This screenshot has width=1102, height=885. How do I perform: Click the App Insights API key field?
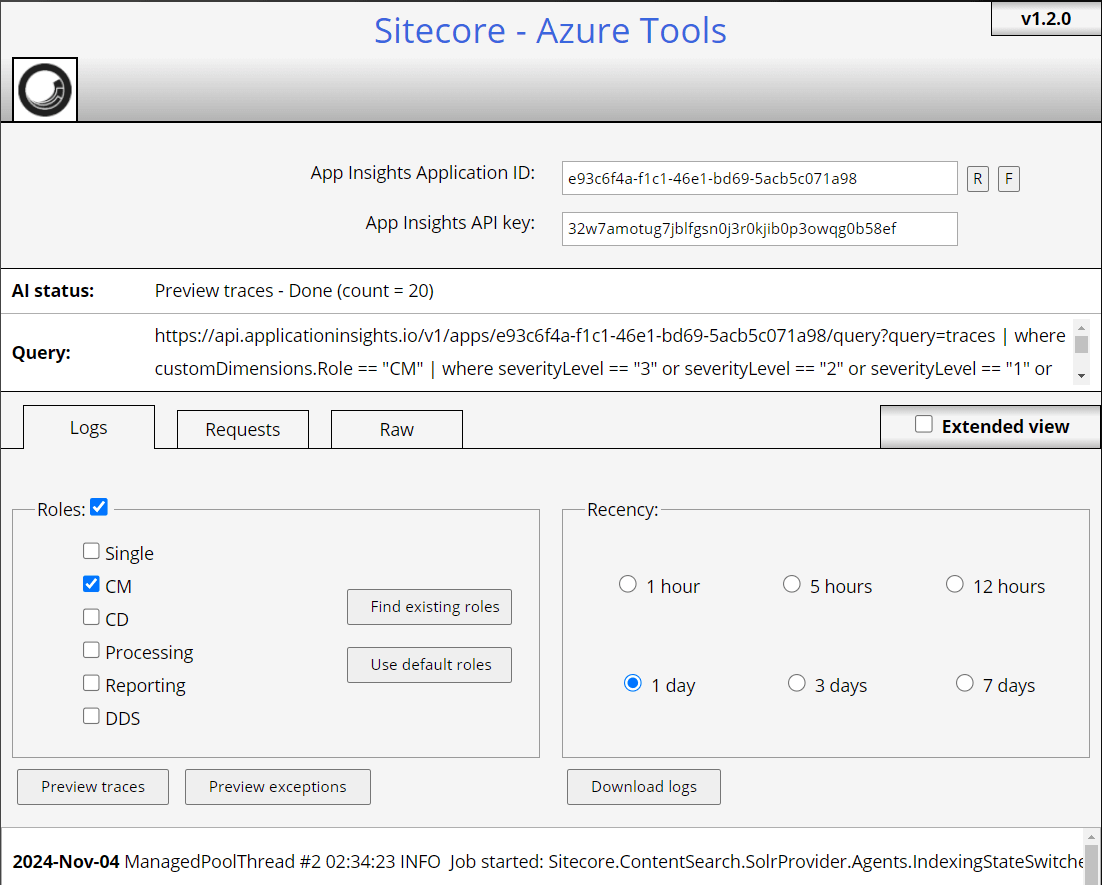[x=759, y=228]
